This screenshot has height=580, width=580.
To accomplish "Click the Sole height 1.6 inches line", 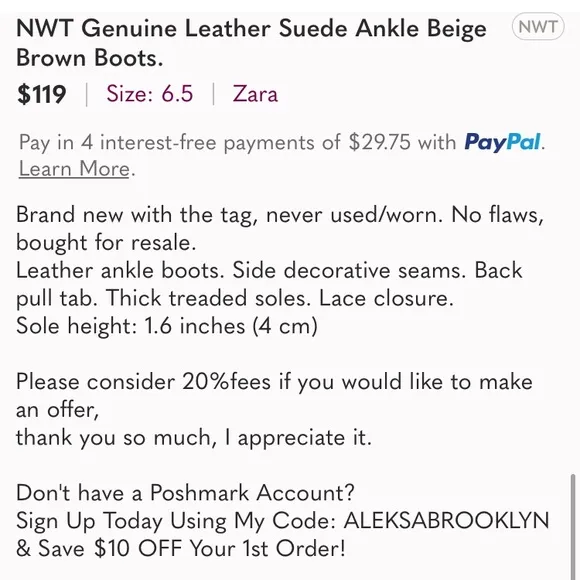I will (x=167, y=326).
